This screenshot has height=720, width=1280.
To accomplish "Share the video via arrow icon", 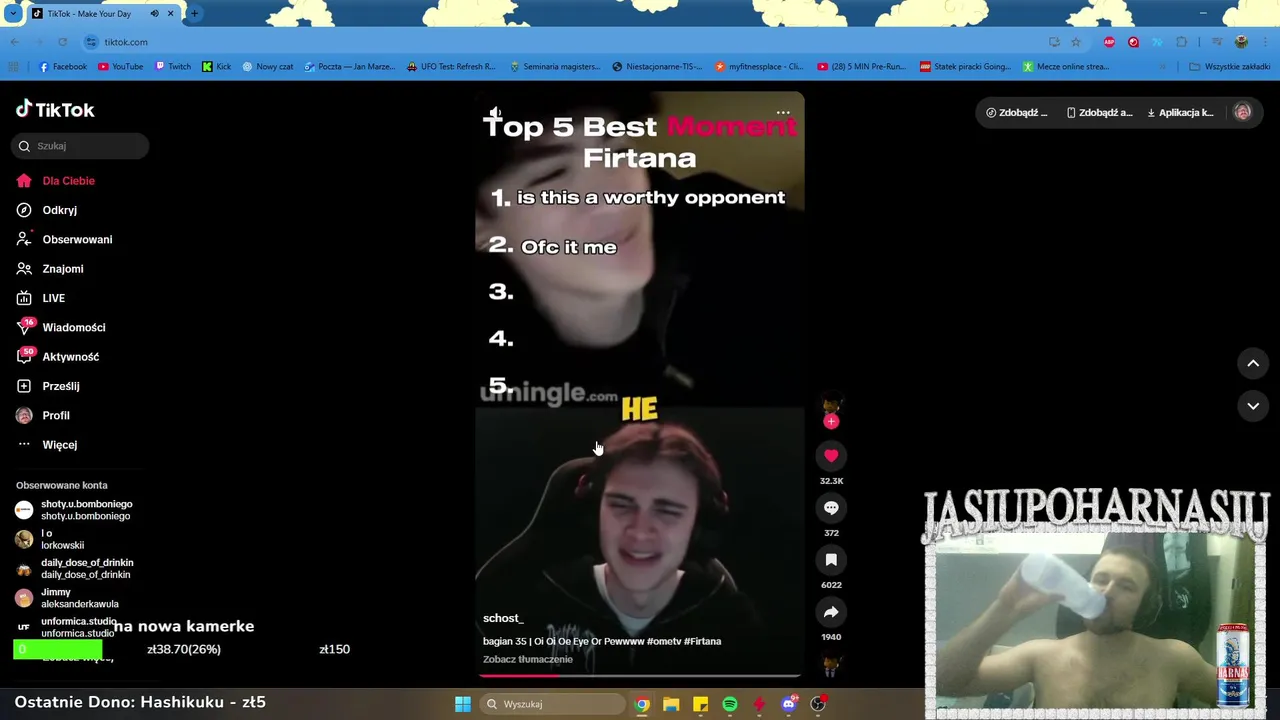I will [831, 612].
